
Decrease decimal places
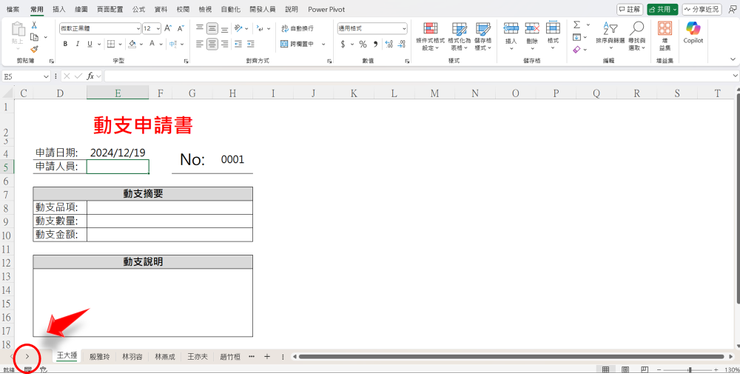(x=401, y=44)
